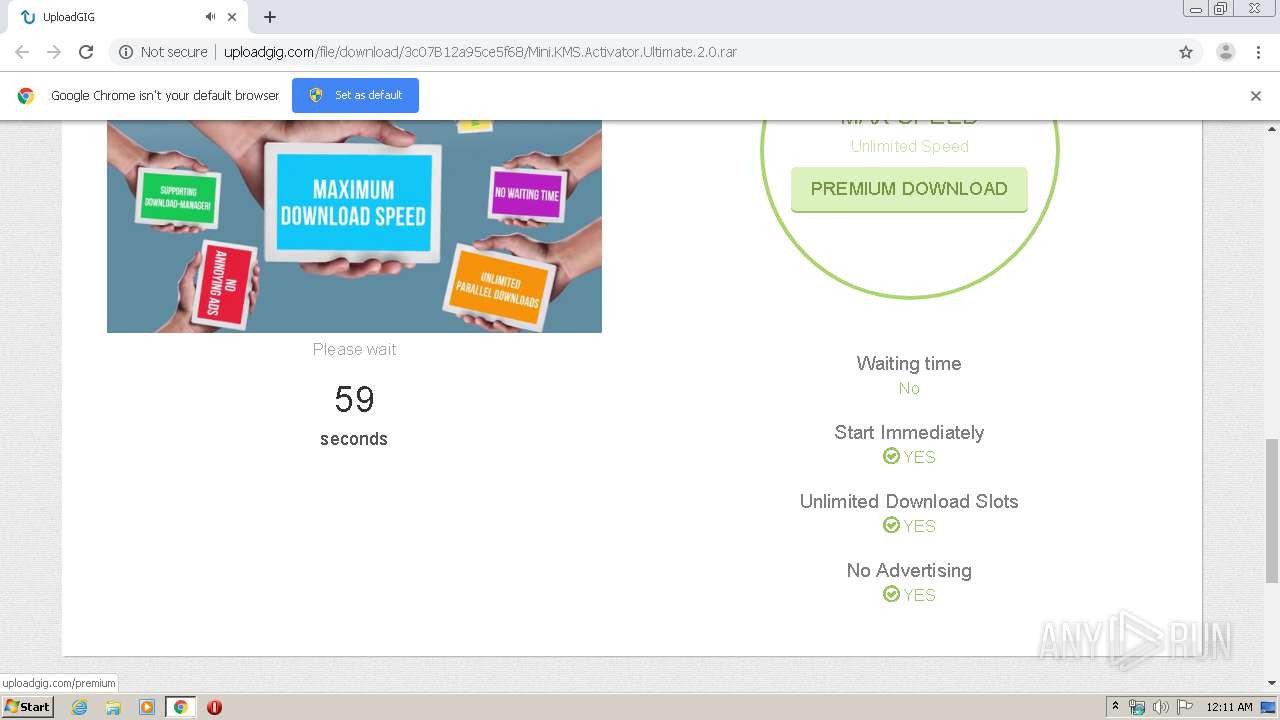Click the browser back arrow
Image resolution: width=1280 pixels, height=720 pixels.
22,52
